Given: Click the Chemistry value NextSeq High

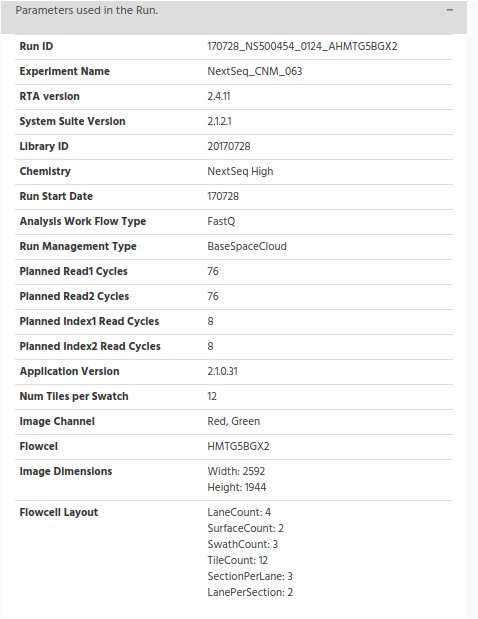Looking at the screenshot, I should click(240, 171).
